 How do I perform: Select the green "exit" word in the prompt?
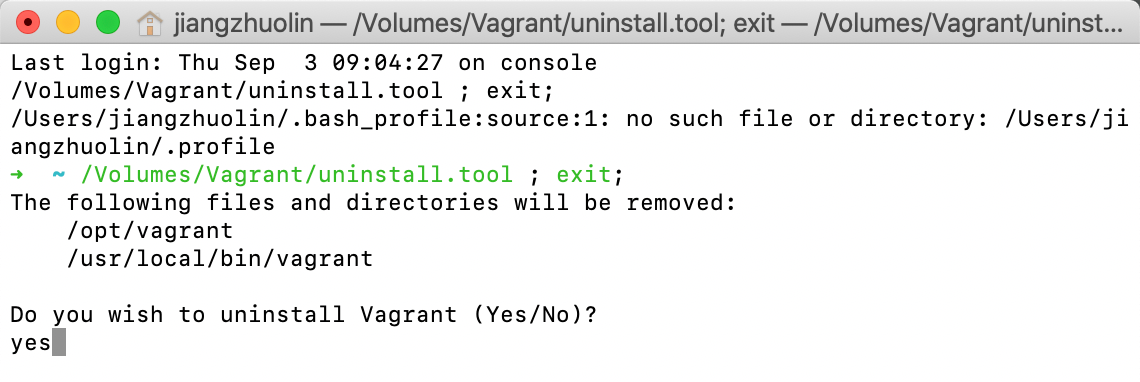point(584,175)
